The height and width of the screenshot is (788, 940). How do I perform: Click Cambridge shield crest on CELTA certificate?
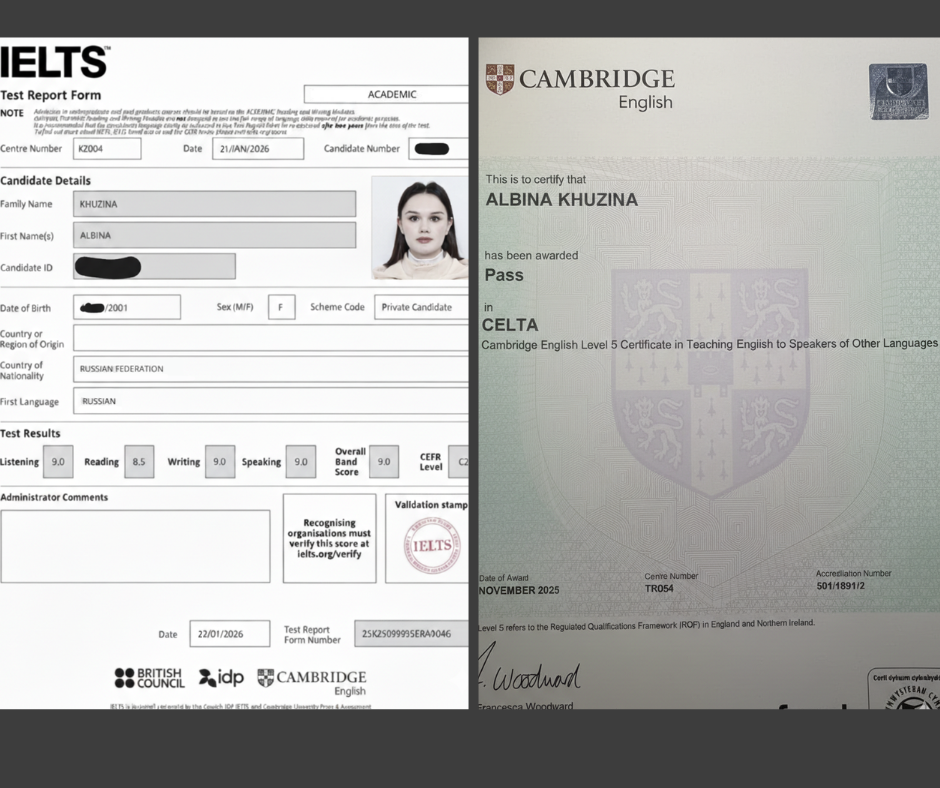pos(500,80)
